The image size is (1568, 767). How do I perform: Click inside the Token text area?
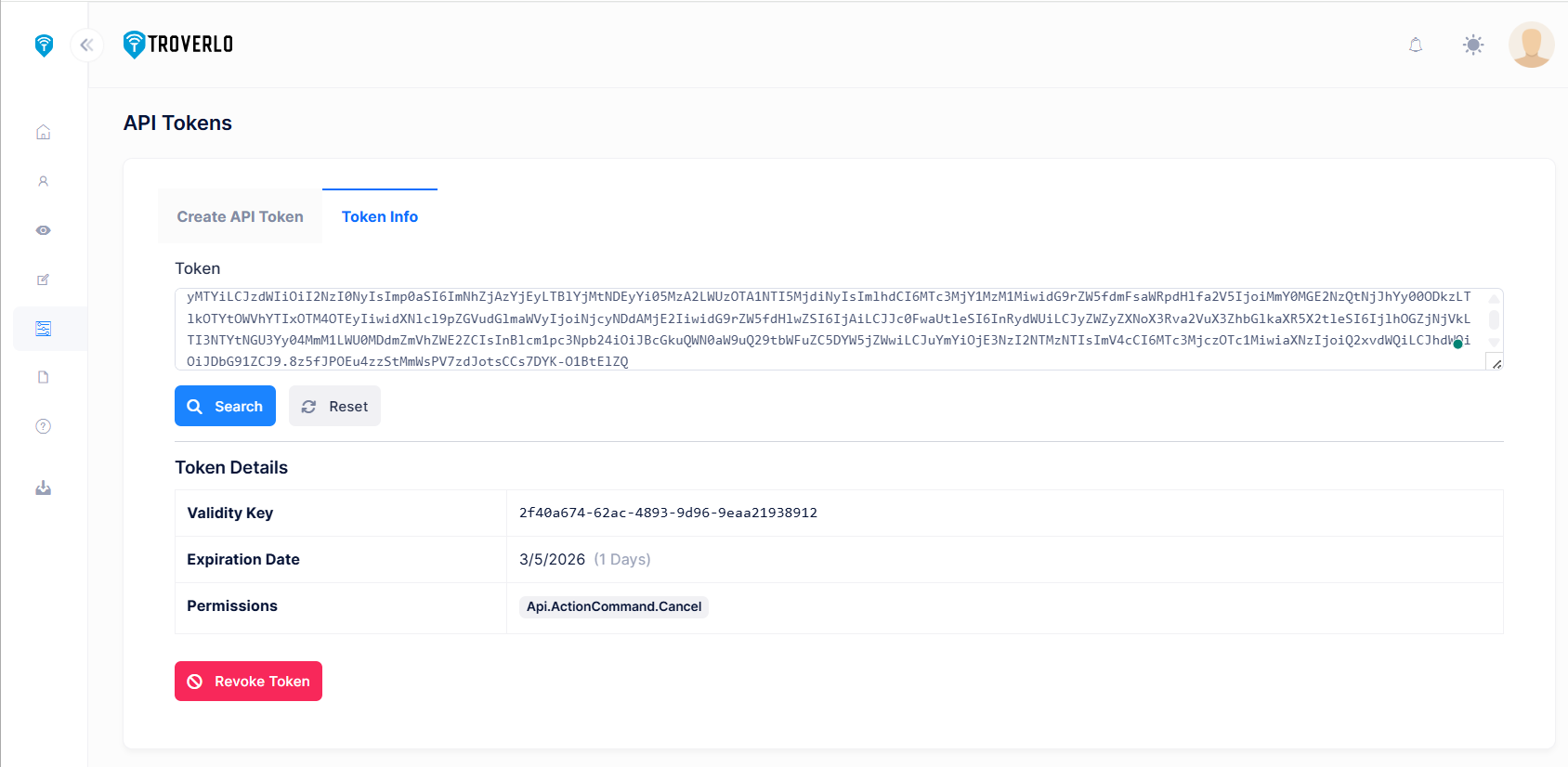(827, 329)
